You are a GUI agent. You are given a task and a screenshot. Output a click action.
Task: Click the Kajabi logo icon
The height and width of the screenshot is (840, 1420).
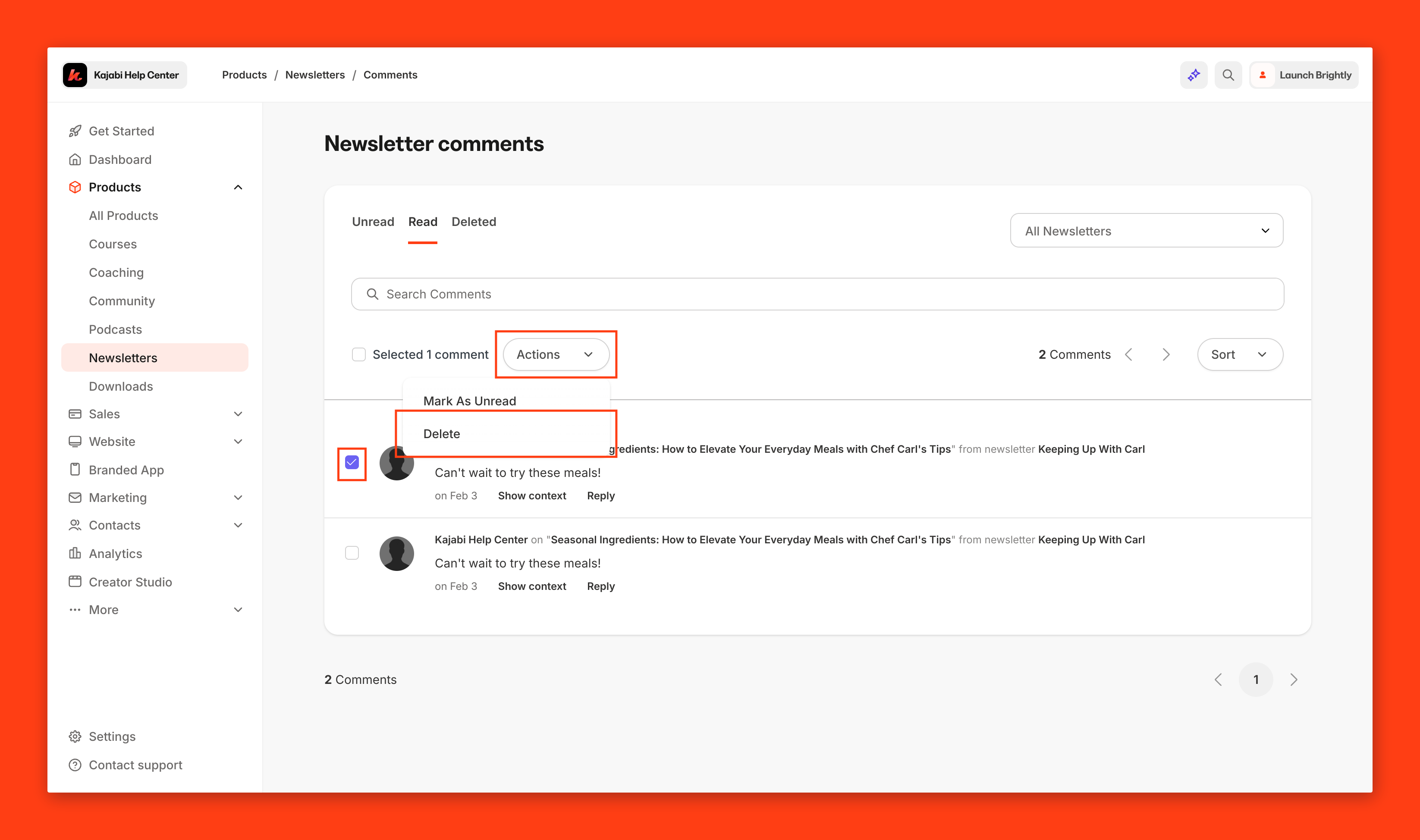pos(75,75)
